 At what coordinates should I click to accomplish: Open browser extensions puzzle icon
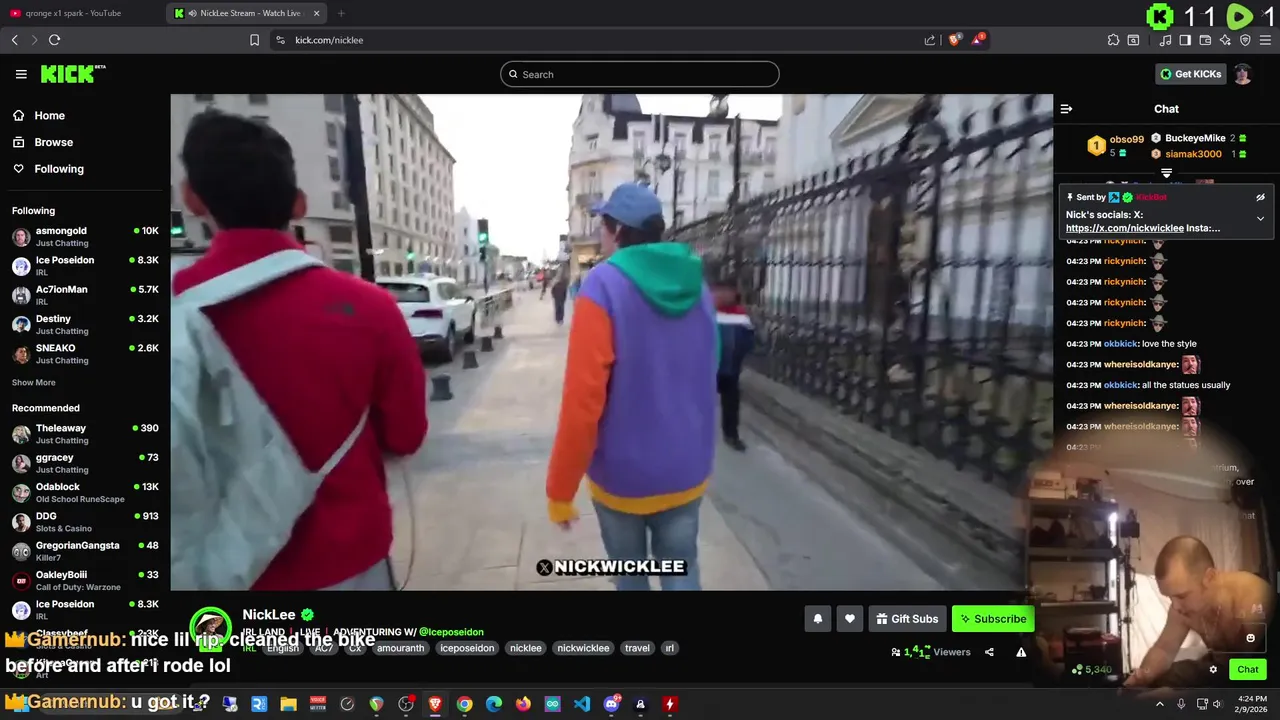click(1113, 40)
